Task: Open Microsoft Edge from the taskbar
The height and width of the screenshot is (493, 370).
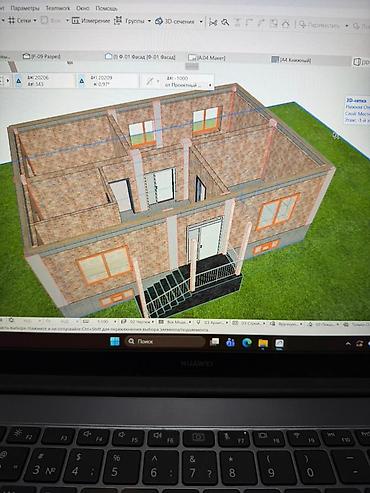Action: pos(247,342)
